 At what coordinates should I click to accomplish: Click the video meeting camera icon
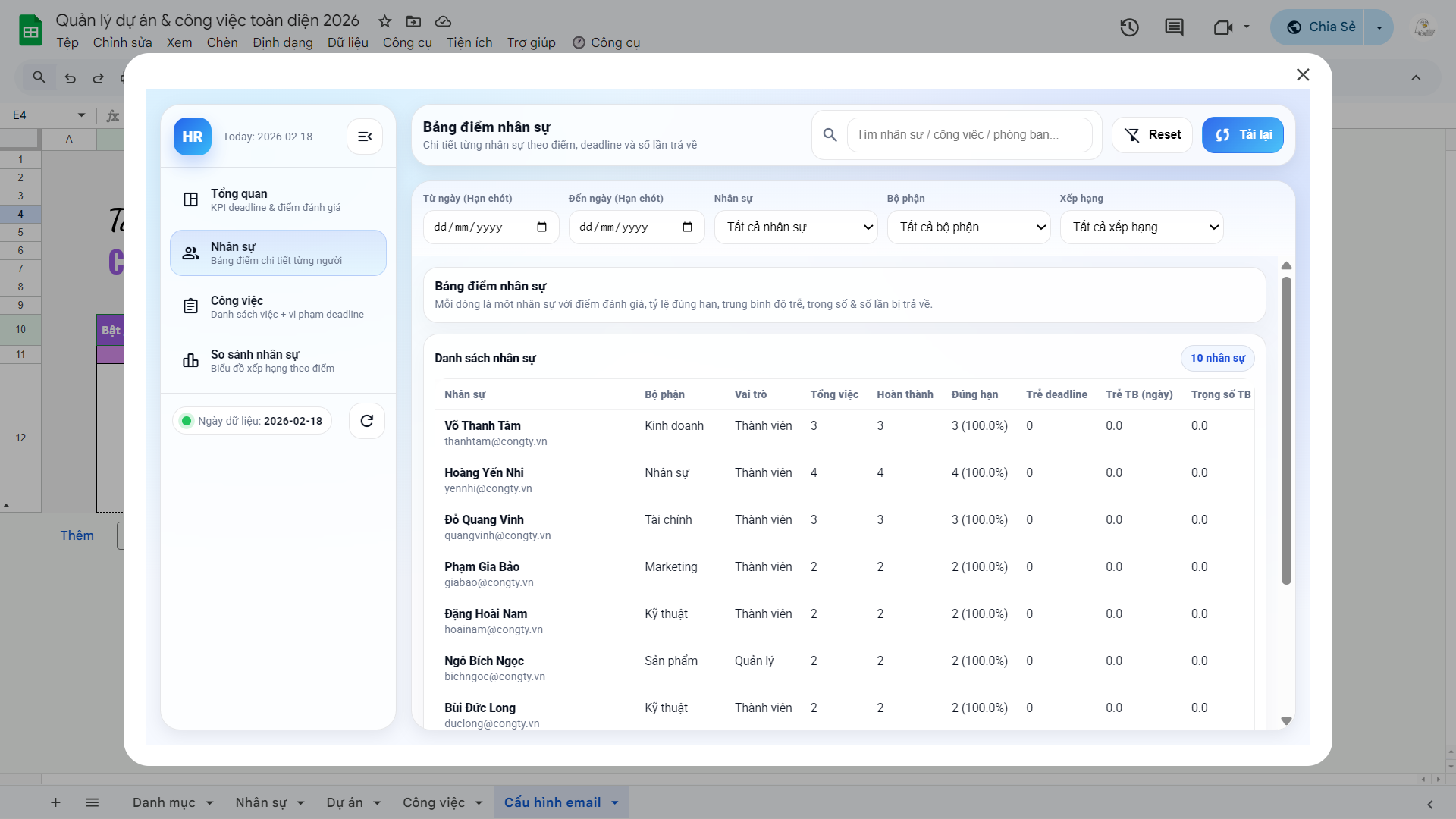click(x=1222, y=28)
